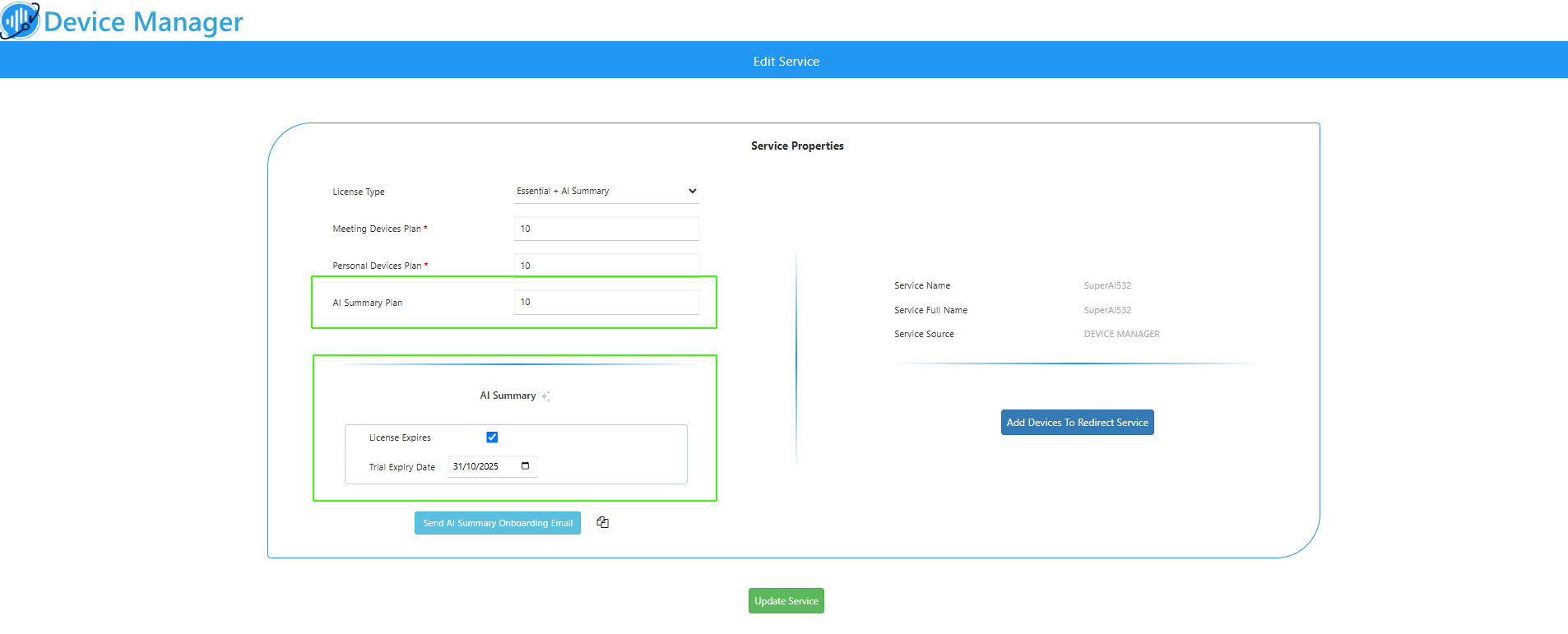Click the AI Summary sparkle icon
1568x634 pixels.
point(545,396)
